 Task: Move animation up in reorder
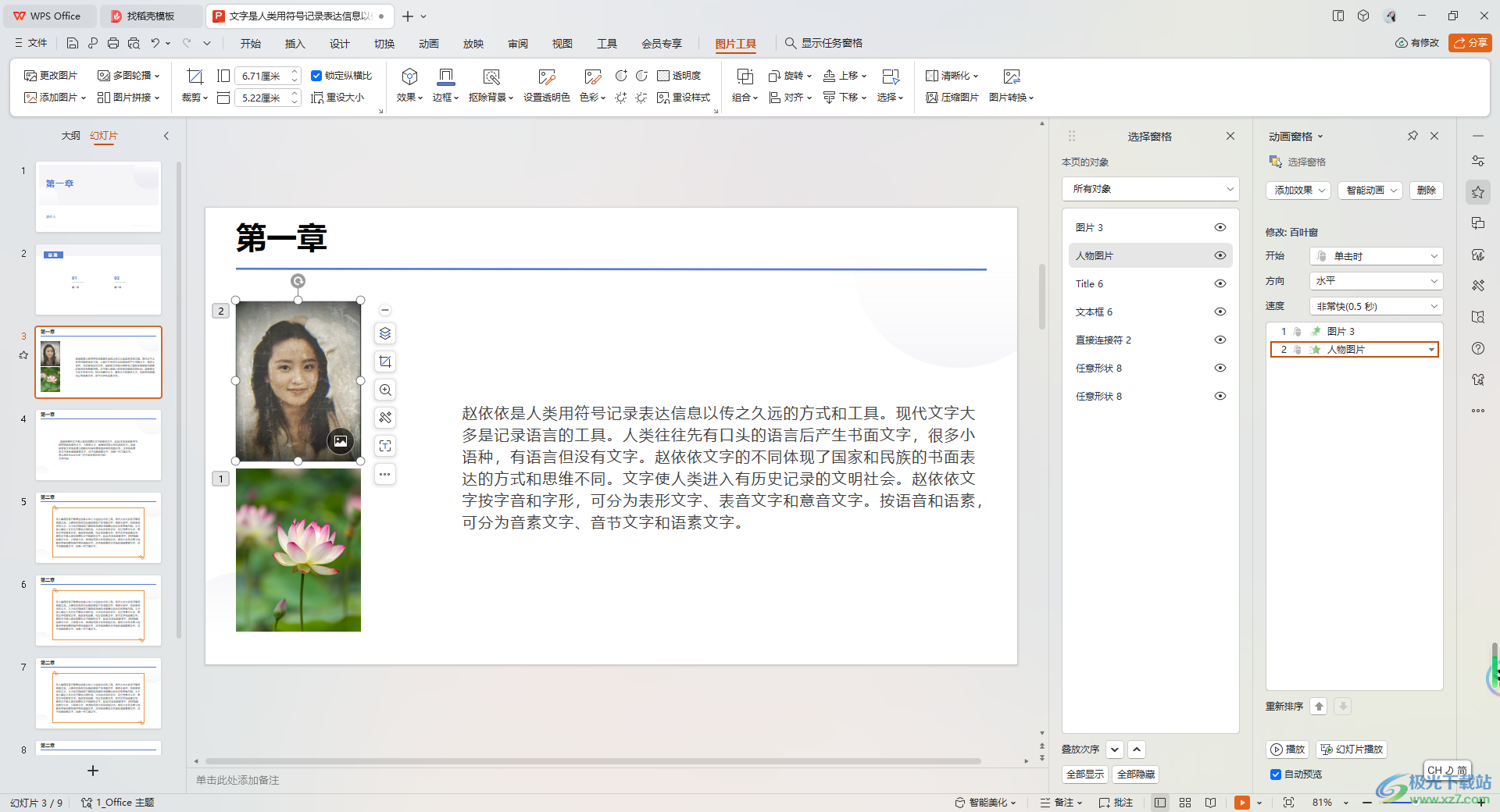coord(1319,707)
